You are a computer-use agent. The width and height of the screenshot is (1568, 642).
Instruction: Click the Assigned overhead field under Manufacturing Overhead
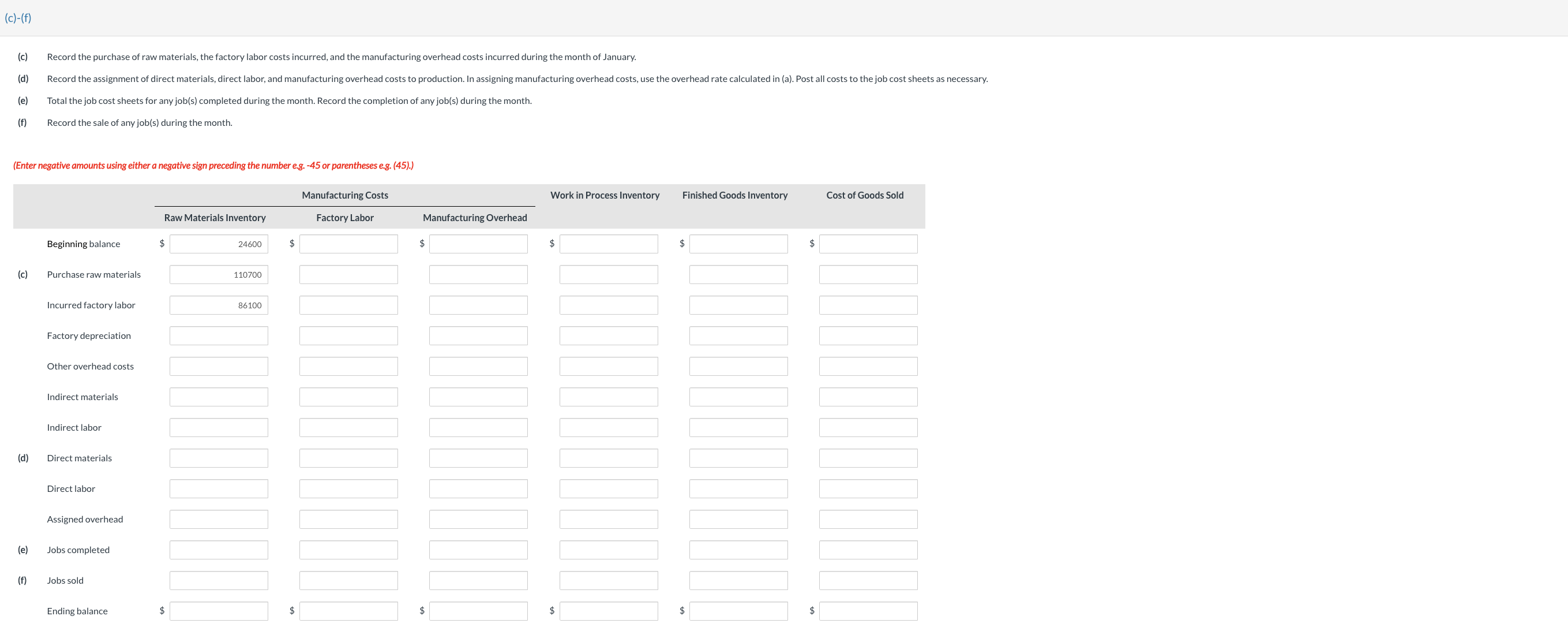point(478,519)
